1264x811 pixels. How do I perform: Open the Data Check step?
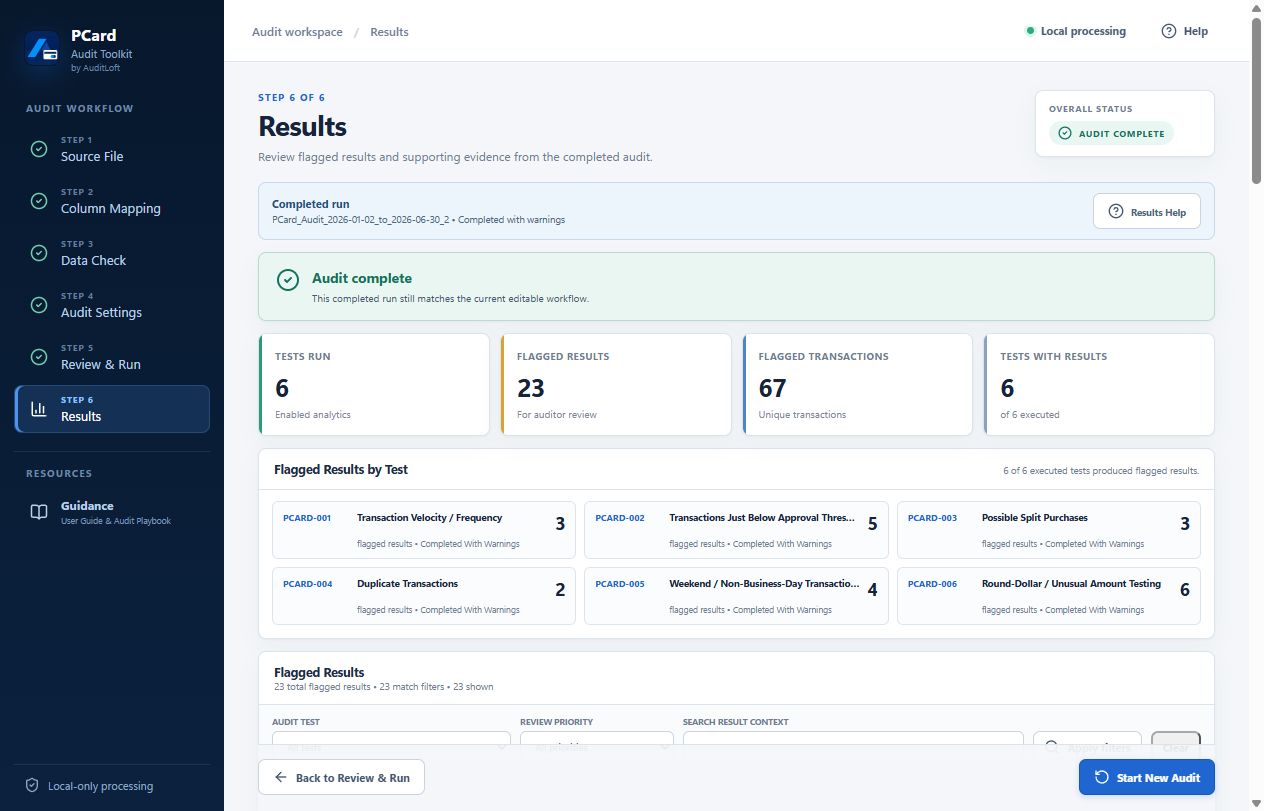(x=112, y=253)
